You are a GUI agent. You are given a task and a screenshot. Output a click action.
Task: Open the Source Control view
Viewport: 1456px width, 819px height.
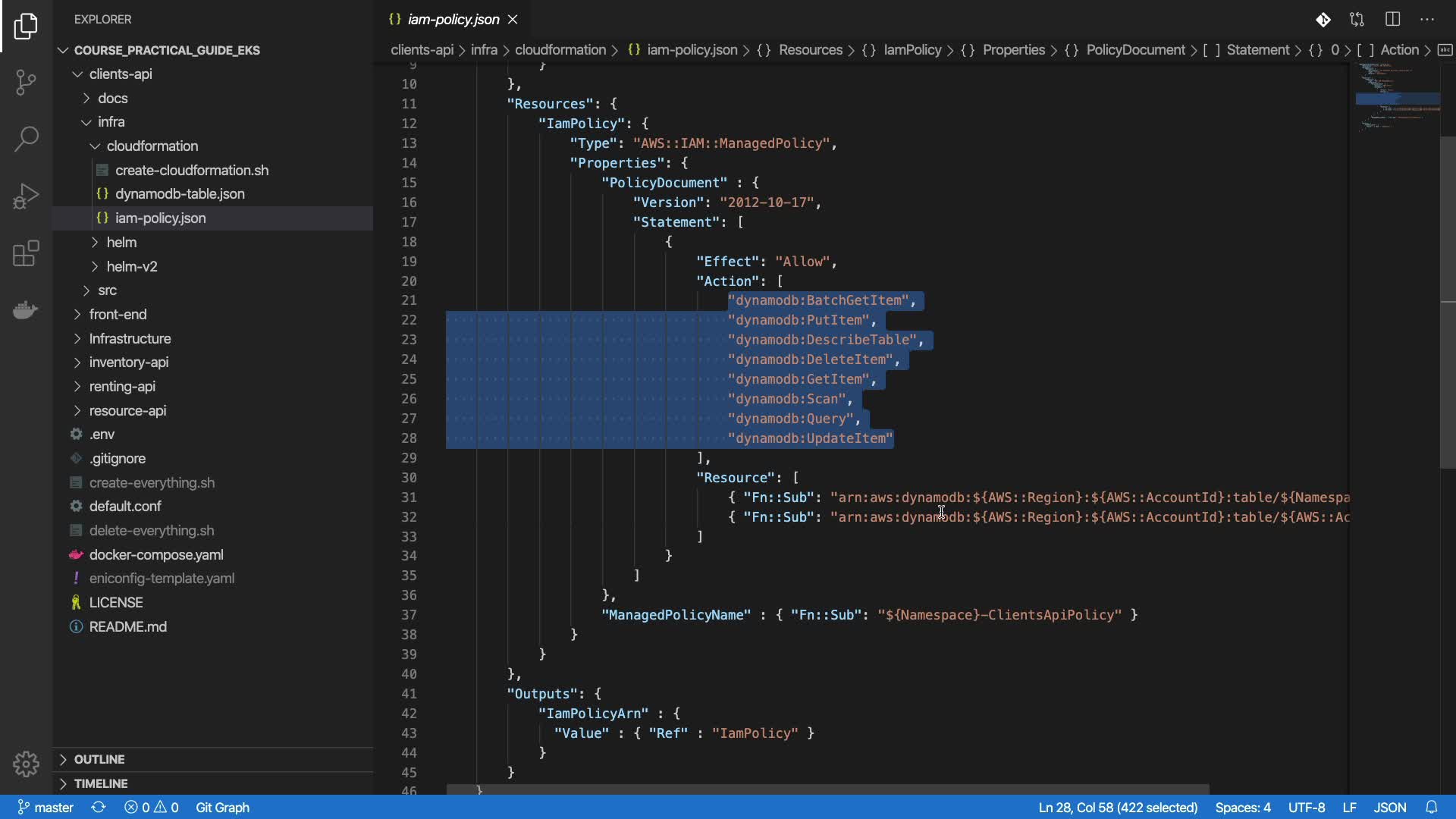pyautogui.click(x=26, y=82)
